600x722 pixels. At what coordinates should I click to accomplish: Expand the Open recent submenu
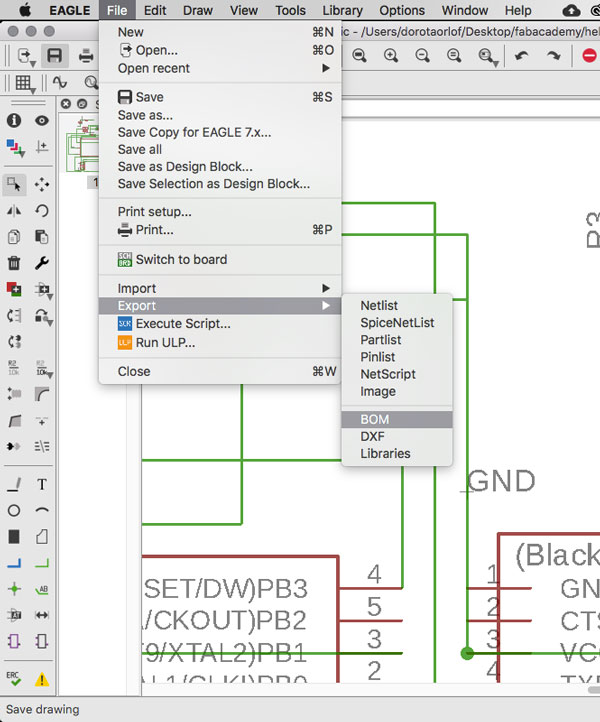[220, 68]
